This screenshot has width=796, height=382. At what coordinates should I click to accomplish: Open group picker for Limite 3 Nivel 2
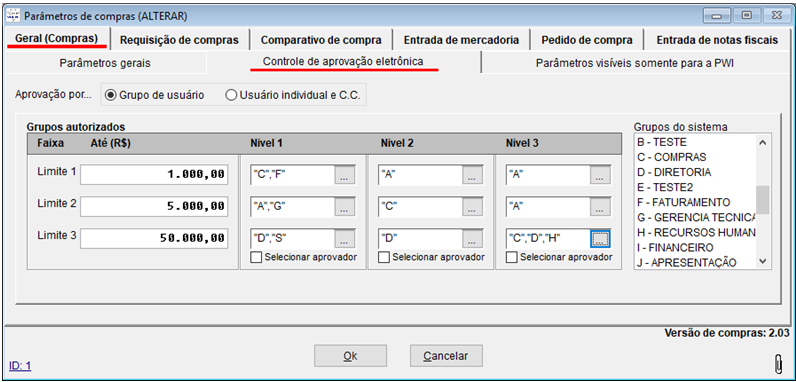pyautogui.click(x=473, y=238)
